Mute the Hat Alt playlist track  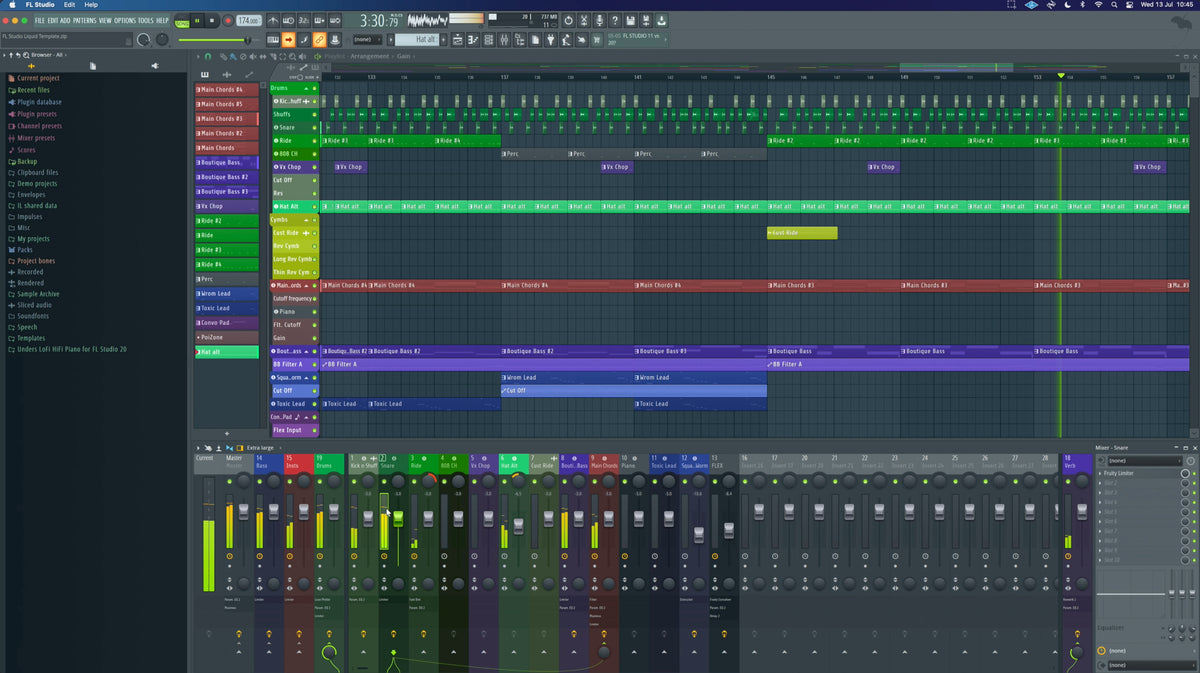coord(314,206)
